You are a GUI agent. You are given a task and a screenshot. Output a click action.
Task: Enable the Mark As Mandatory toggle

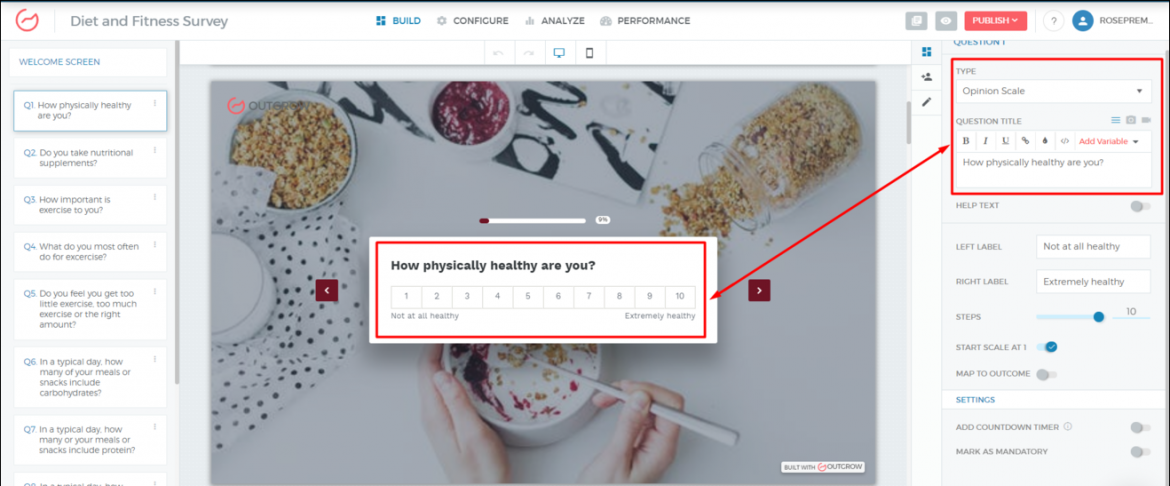(x=1140, y=452)
